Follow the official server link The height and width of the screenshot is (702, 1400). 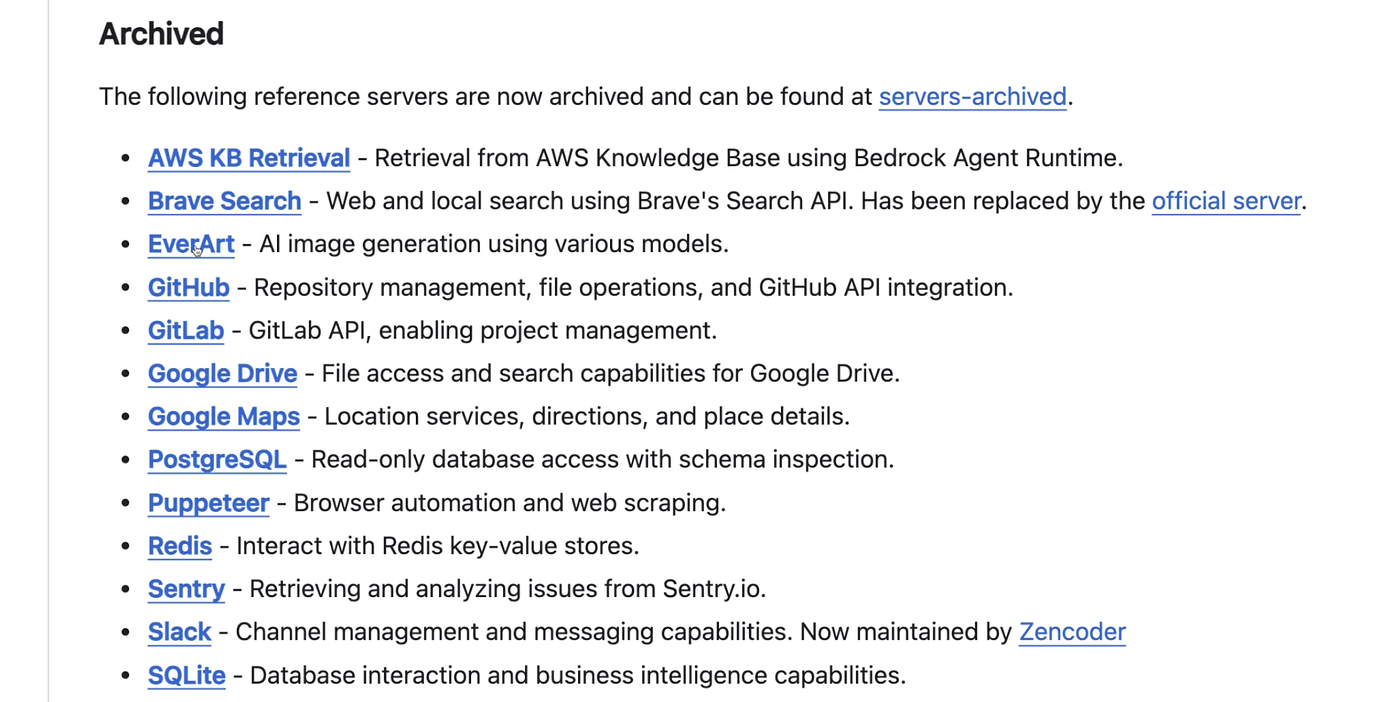[1226, 201]
